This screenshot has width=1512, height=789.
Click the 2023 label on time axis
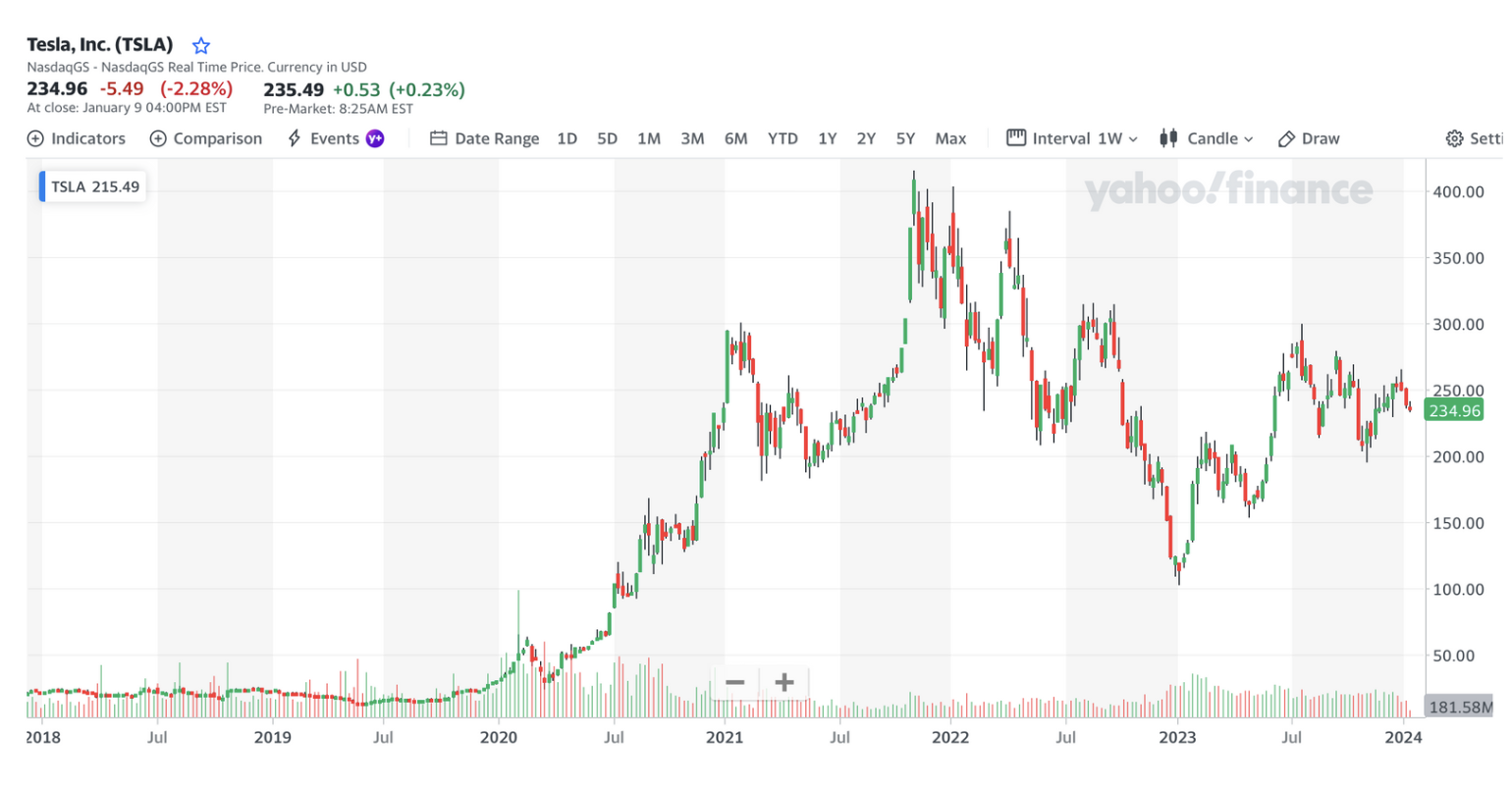[1177, 737]
